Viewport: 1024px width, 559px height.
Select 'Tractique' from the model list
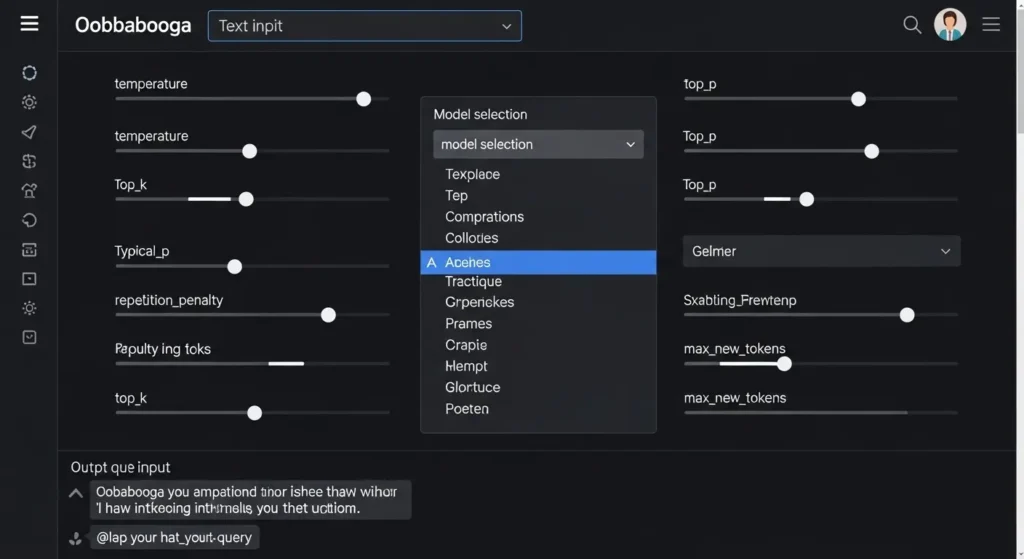[473, 281]
